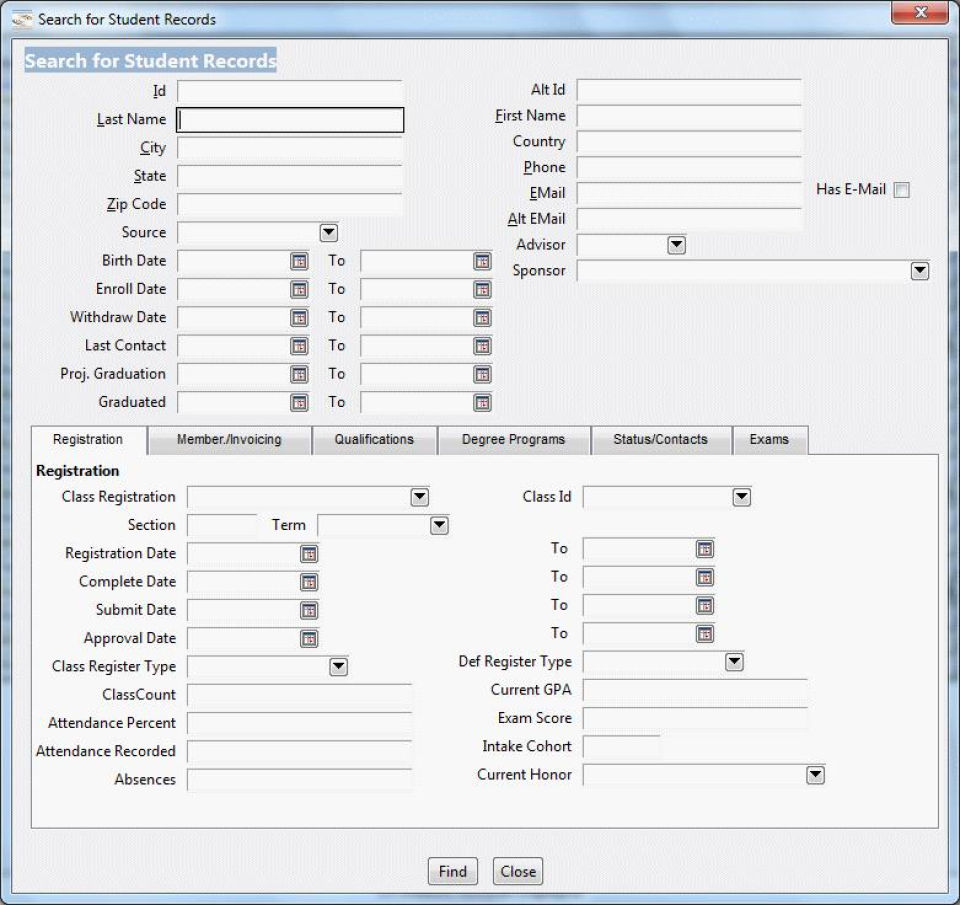Open Birth Date To calendar picker

(x=482, y=261)
